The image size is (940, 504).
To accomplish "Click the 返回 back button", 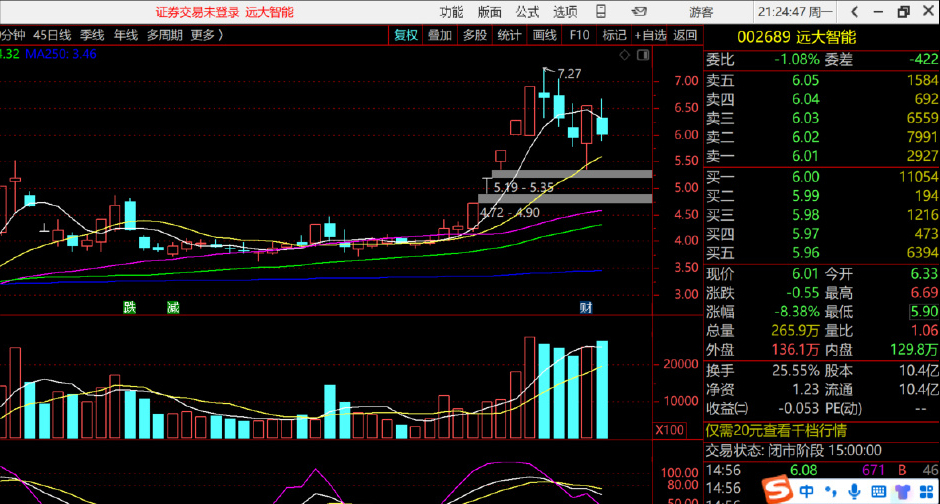I will 685,35.
